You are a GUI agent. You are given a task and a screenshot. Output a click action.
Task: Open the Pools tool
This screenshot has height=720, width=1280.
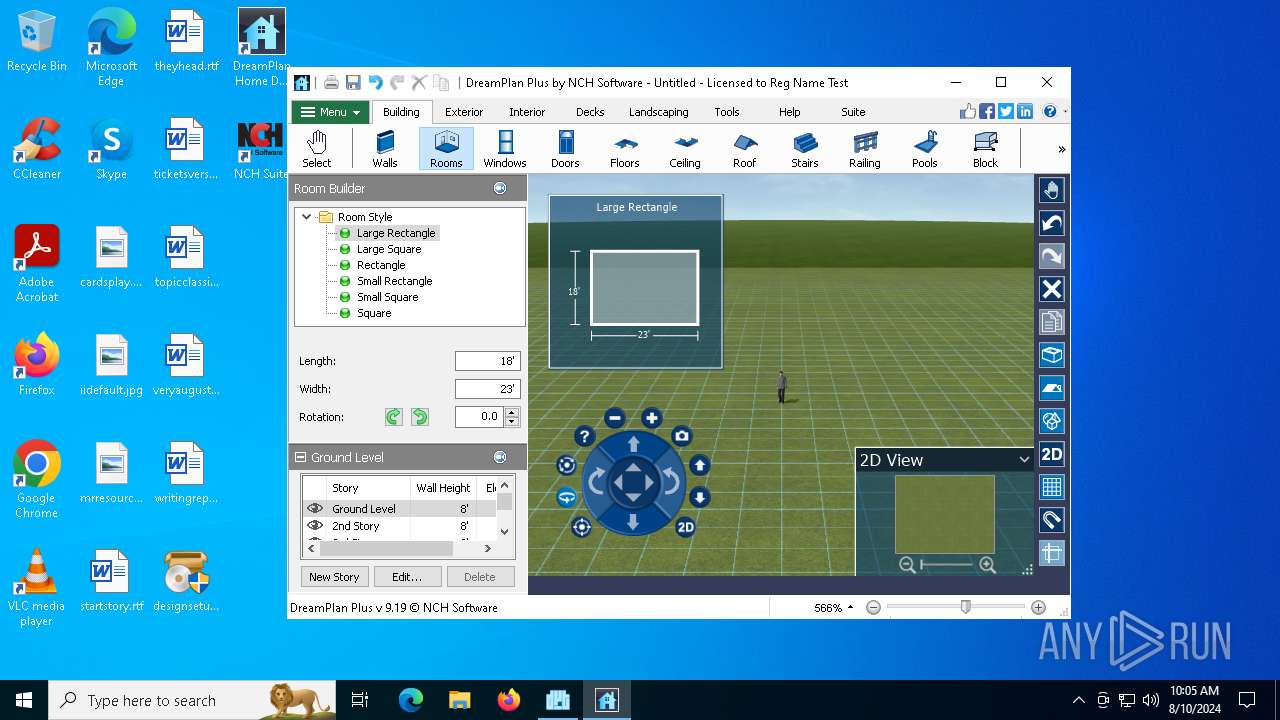pos(925,149)
